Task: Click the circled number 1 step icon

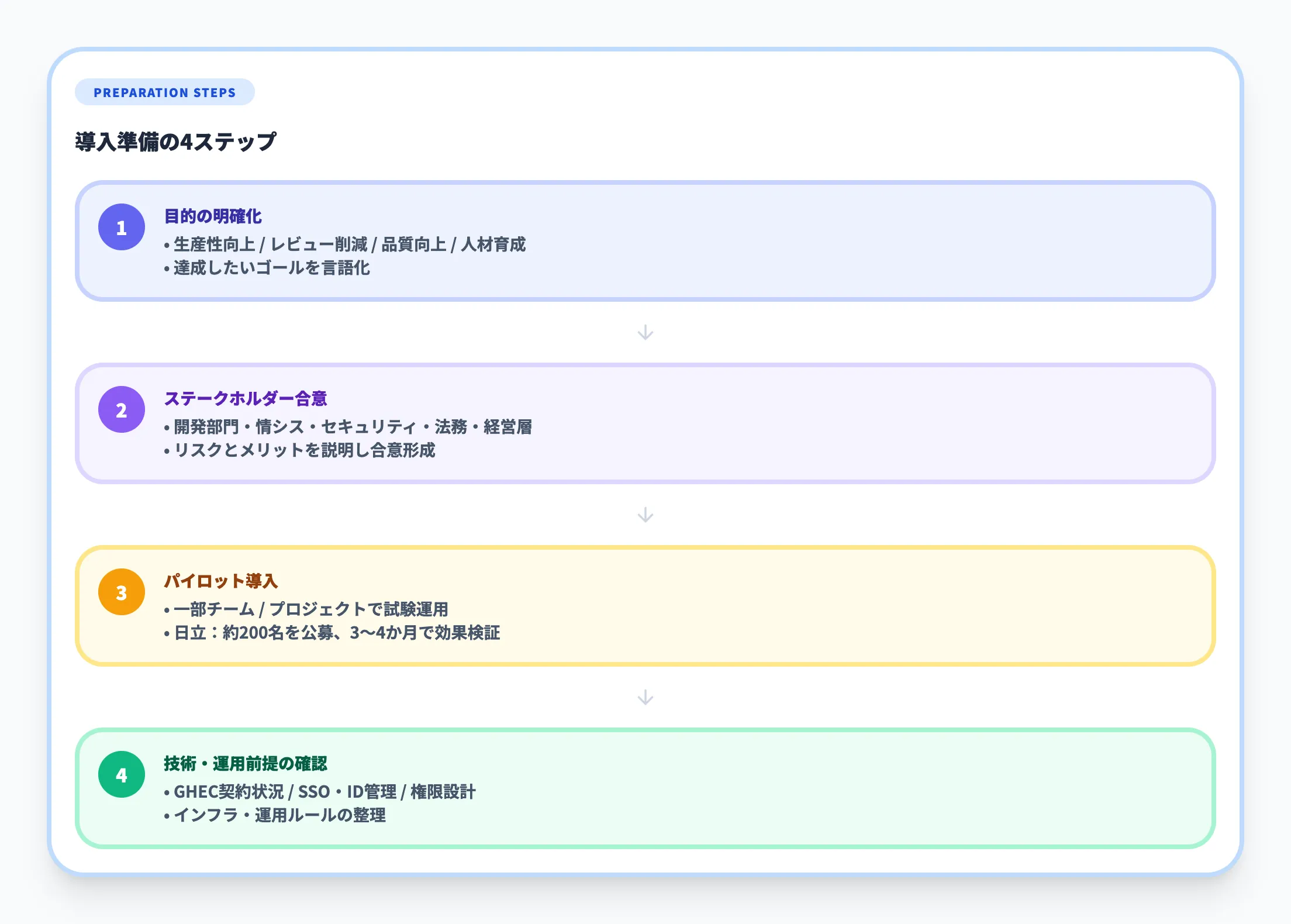Action: point(122,228)
